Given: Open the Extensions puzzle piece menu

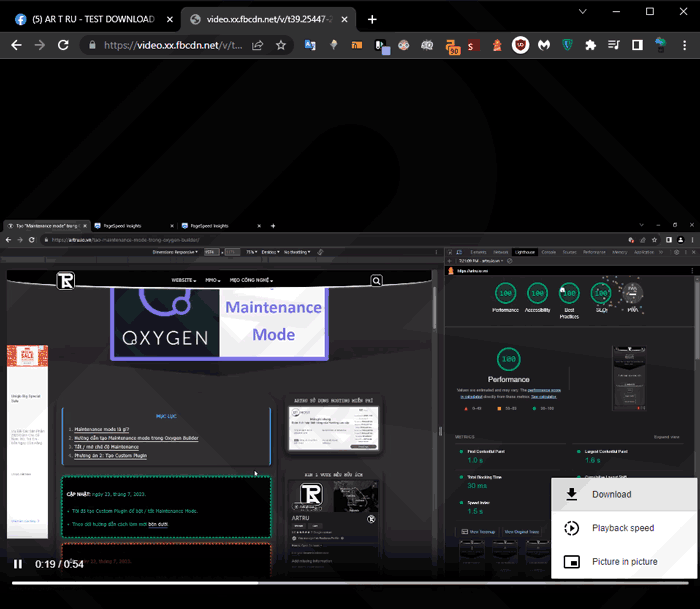Looking at the screenshot, I should (591, 45).
